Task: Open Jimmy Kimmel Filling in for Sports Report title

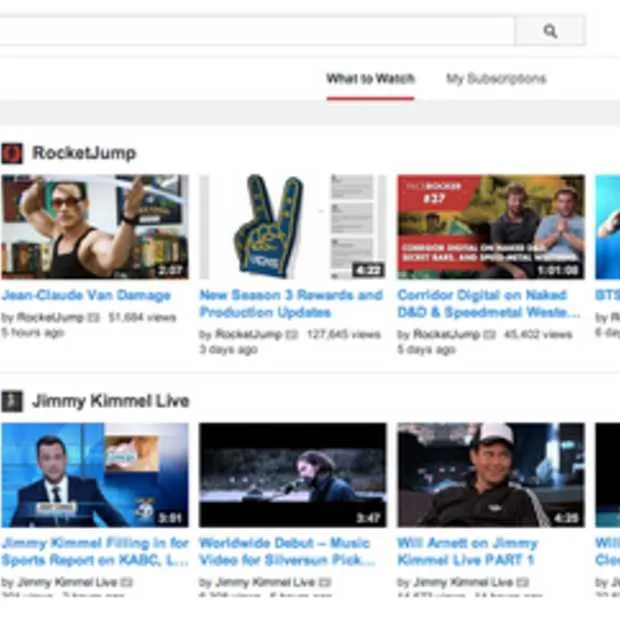Action: (95, 552)
